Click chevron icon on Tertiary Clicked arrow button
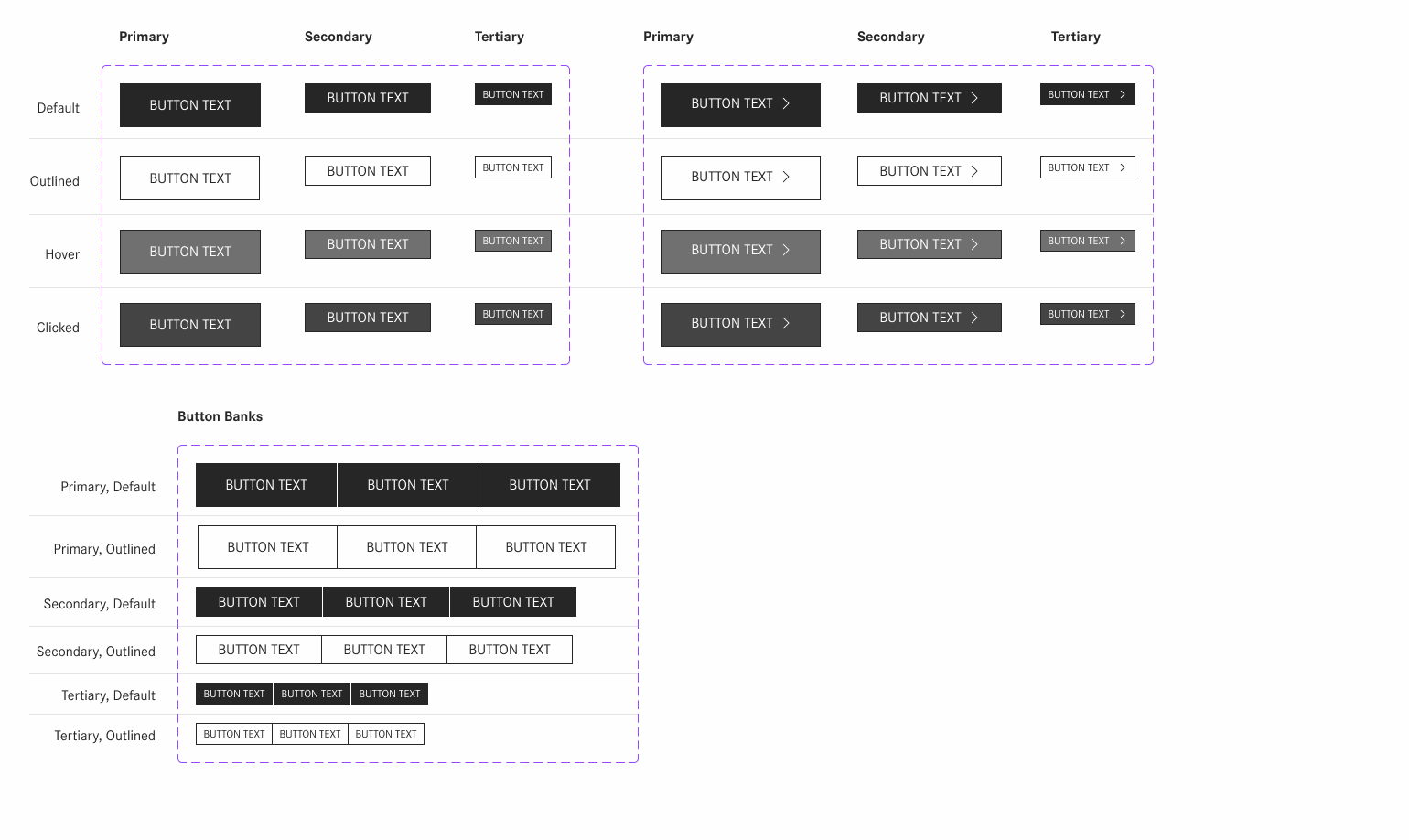This screenshot has width=1409, height=840. coord(1123,314)
